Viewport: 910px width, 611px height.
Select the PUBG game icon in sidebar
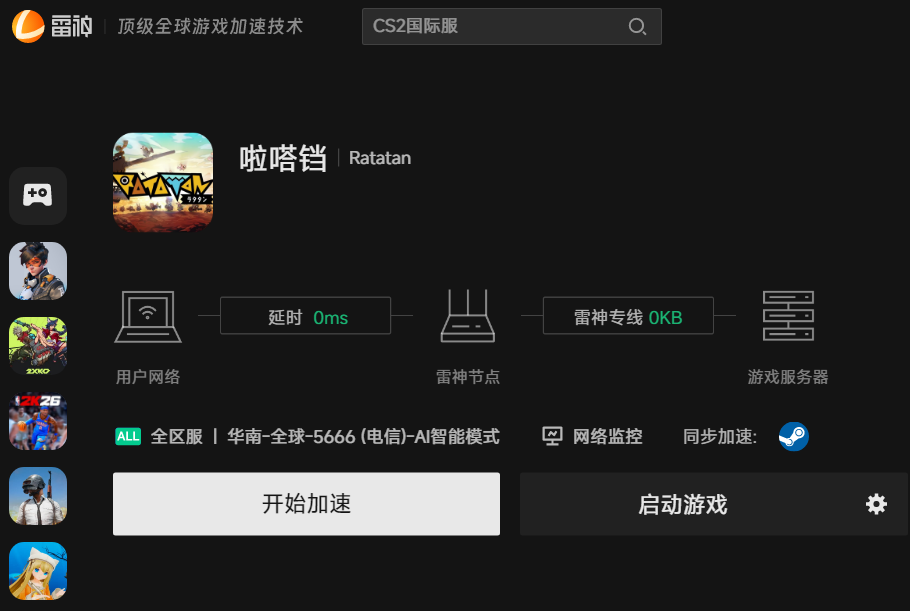pos(38,496)
